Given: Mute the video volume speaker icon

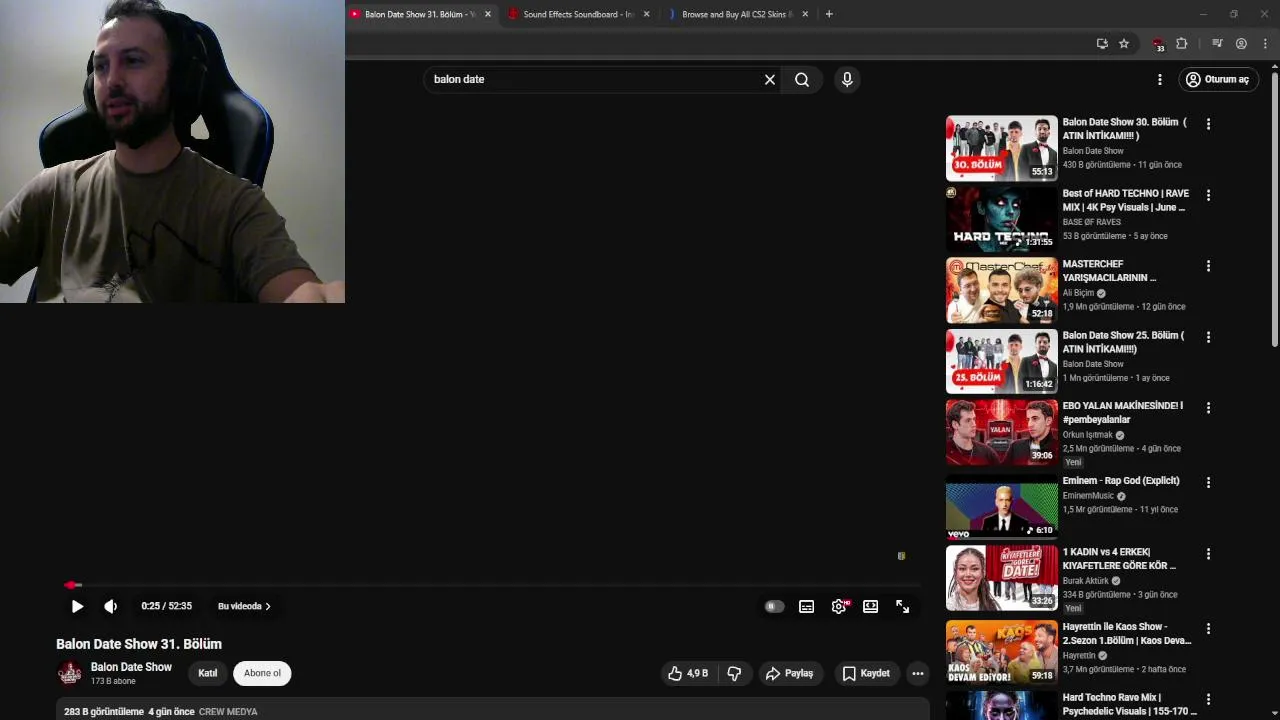Looking at the screenshot, I should 110,606.
